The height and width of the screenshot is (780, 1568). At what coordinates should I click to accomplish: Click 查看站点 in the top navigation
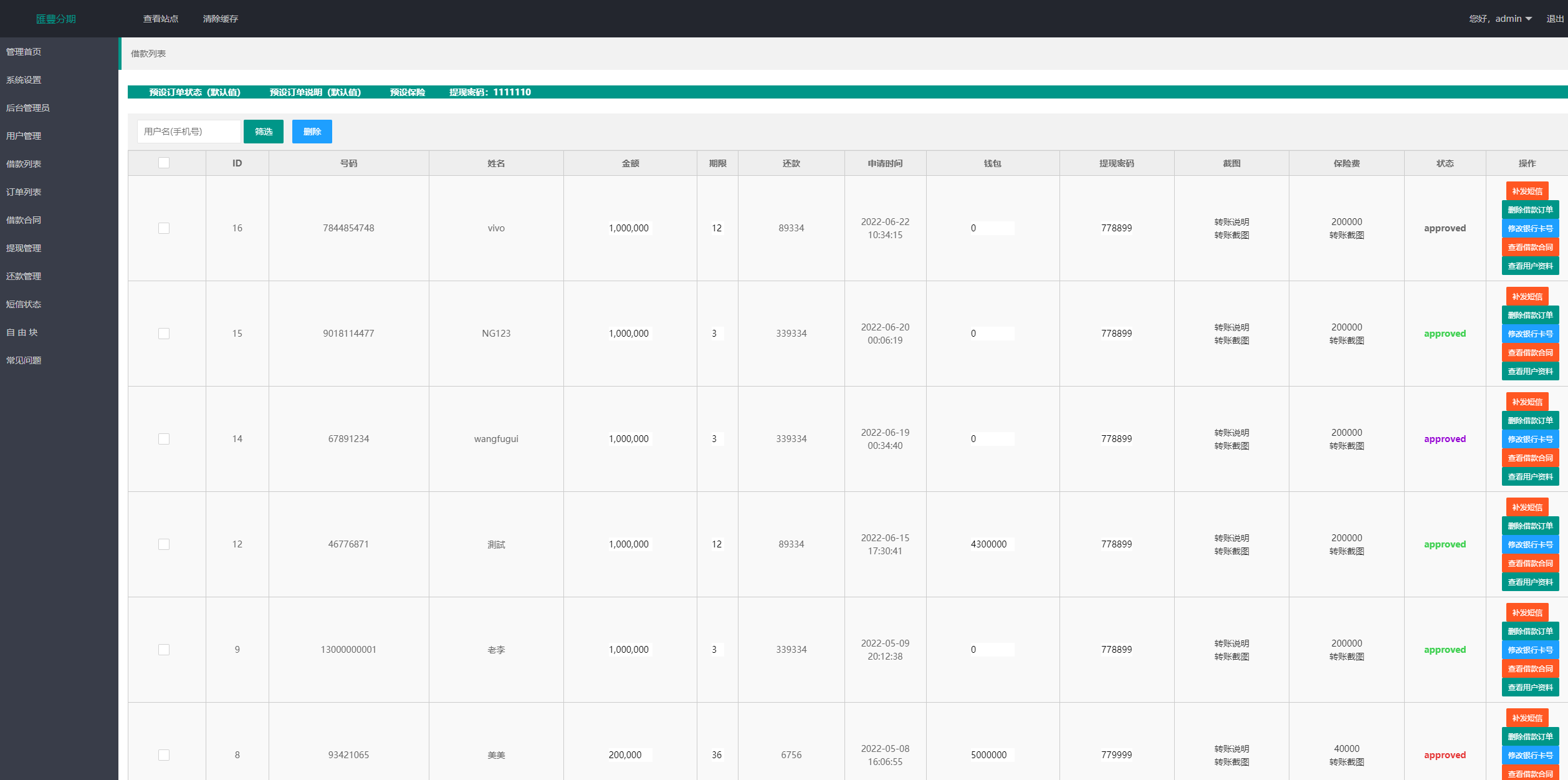click(x=161, y=19)
